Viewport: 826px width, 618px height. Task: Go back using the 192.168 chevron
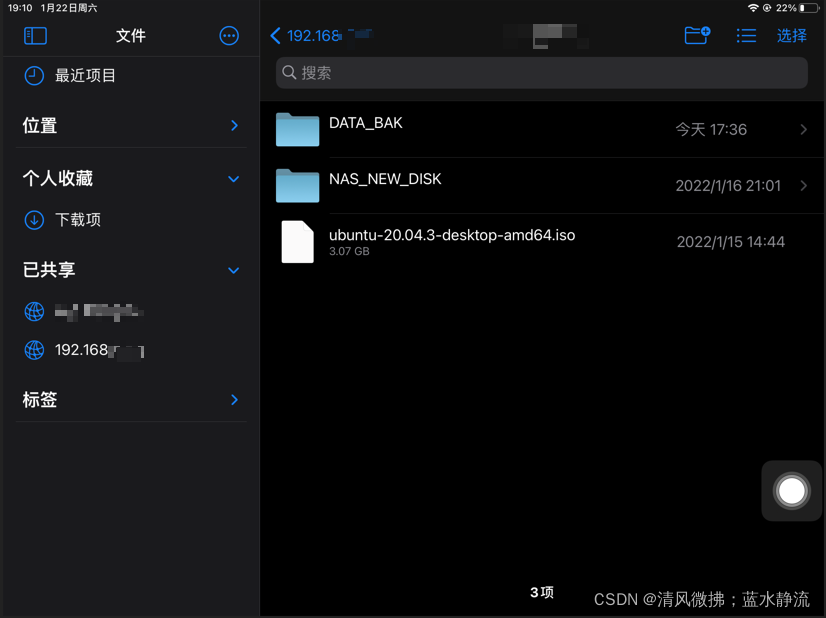(275, 36)
